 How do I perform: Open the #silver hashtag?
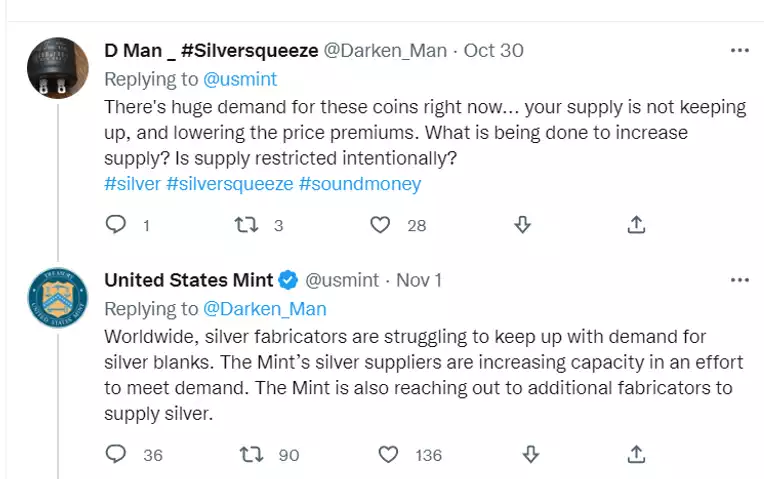pyautogui.click(x=132, y=184)
